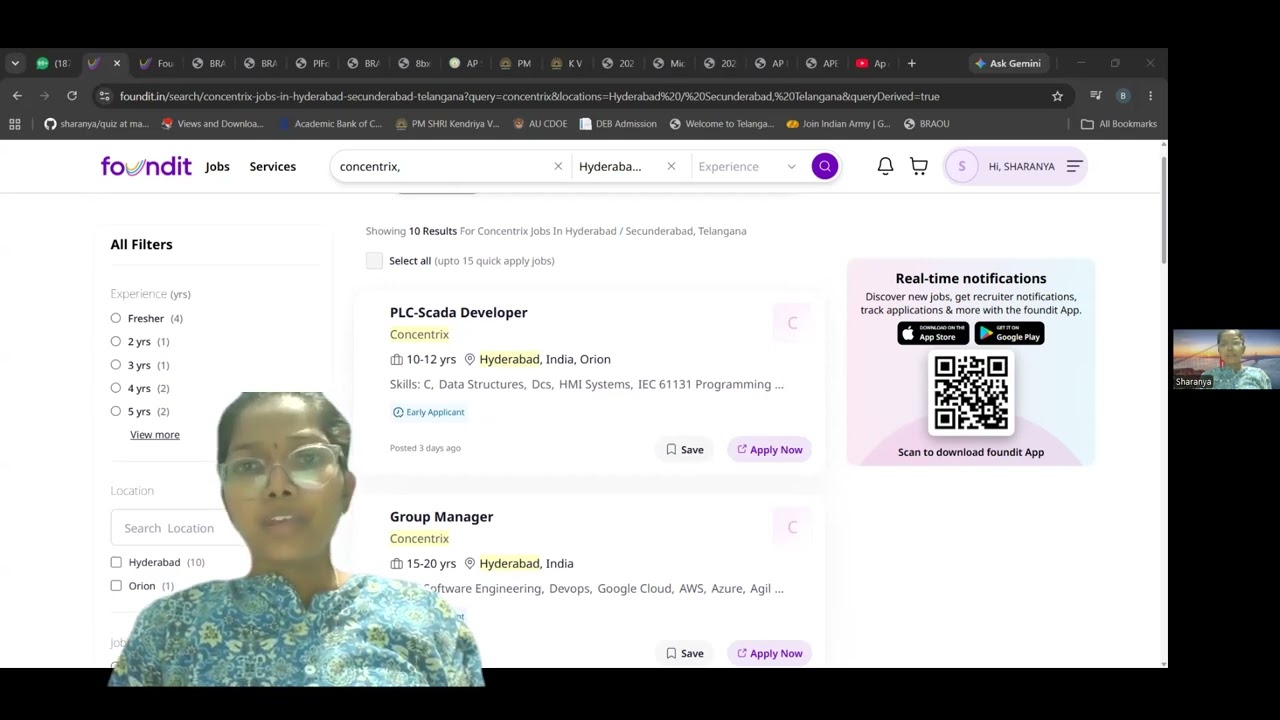
Task: Click Concentrix under PLC-Scada Developer
Action: 419,335
